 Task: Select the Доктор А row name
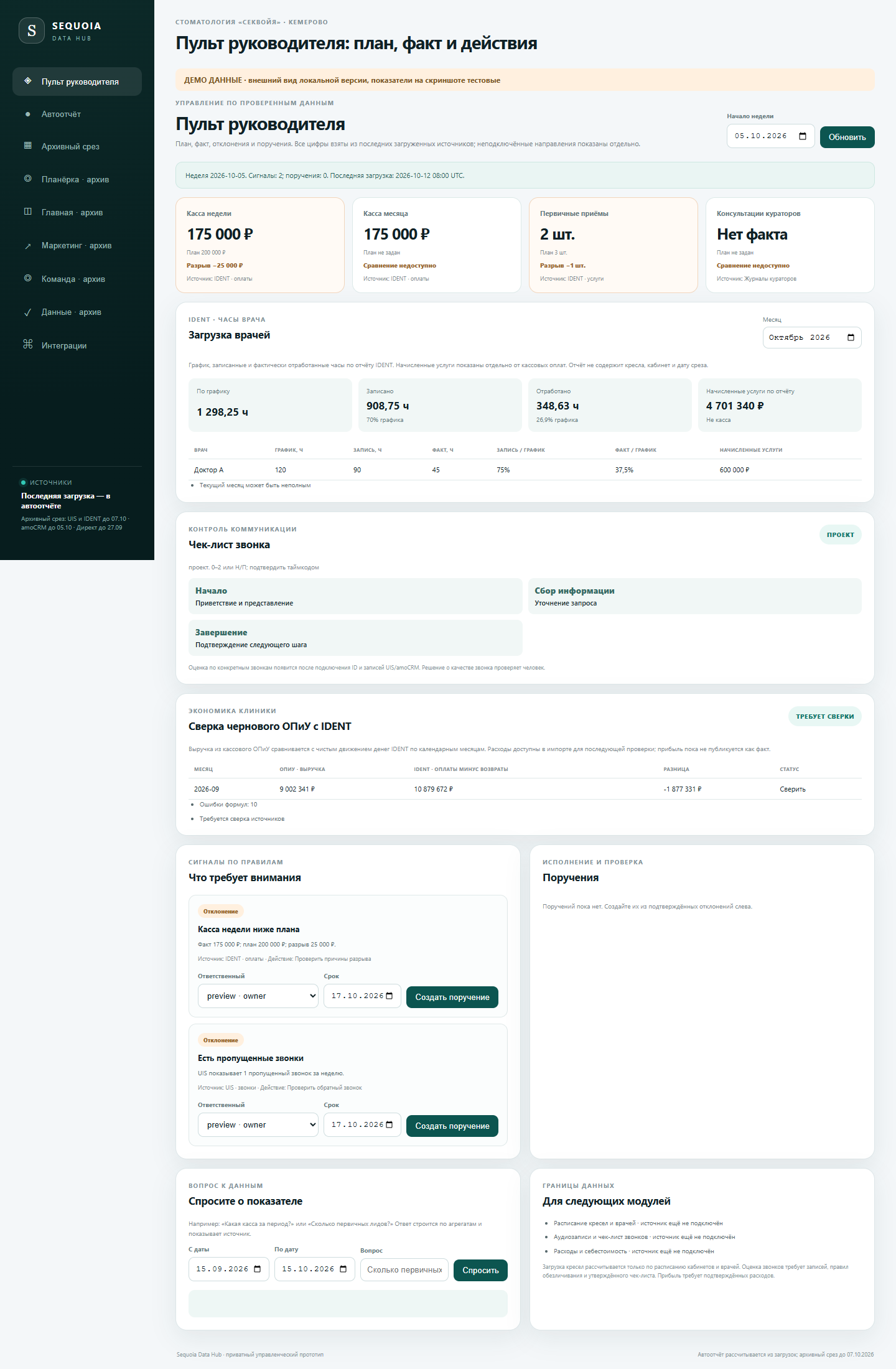[x=208, y=470]
